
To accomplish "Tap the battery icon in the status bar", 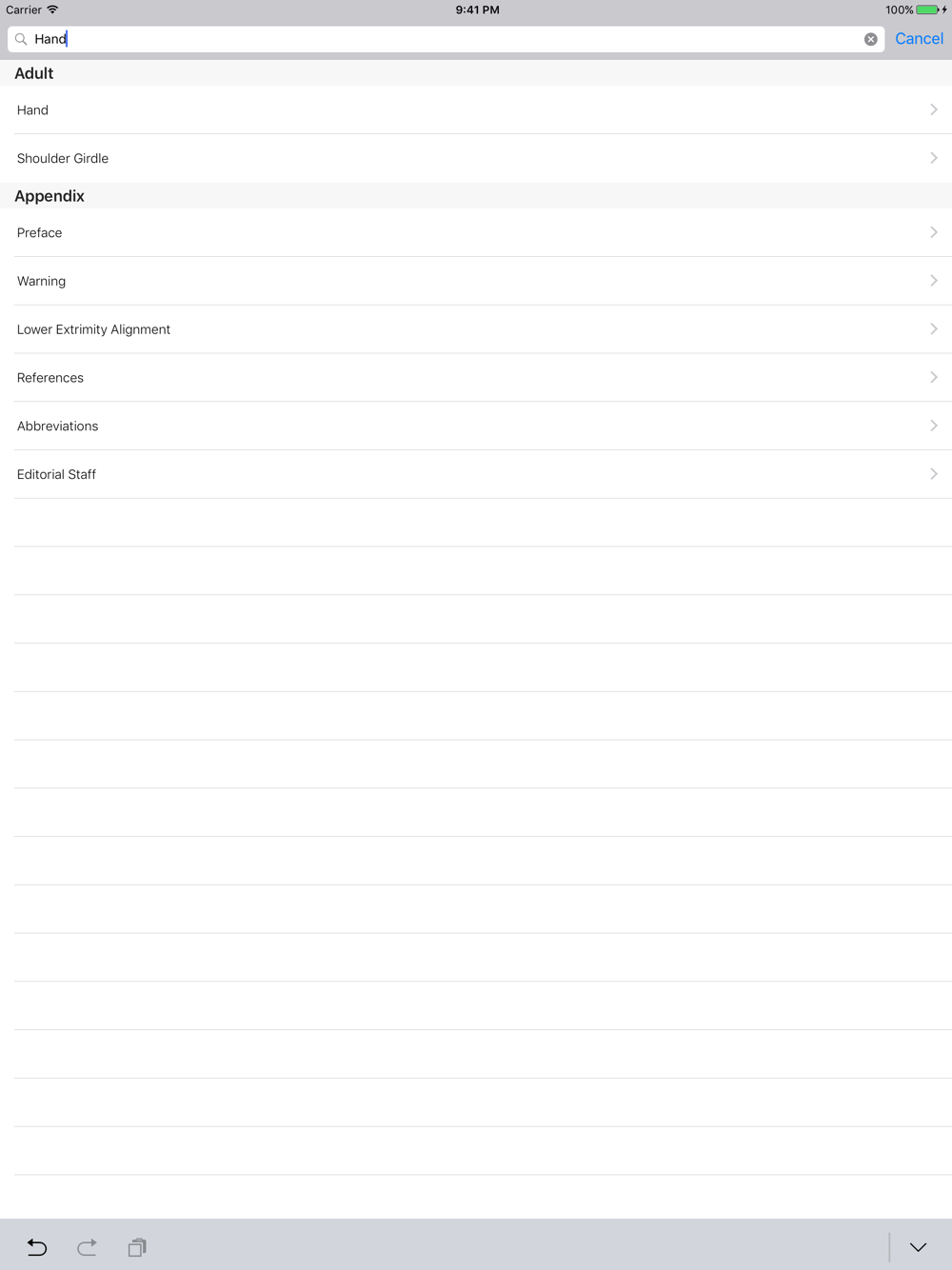I will tap(927, 10).
